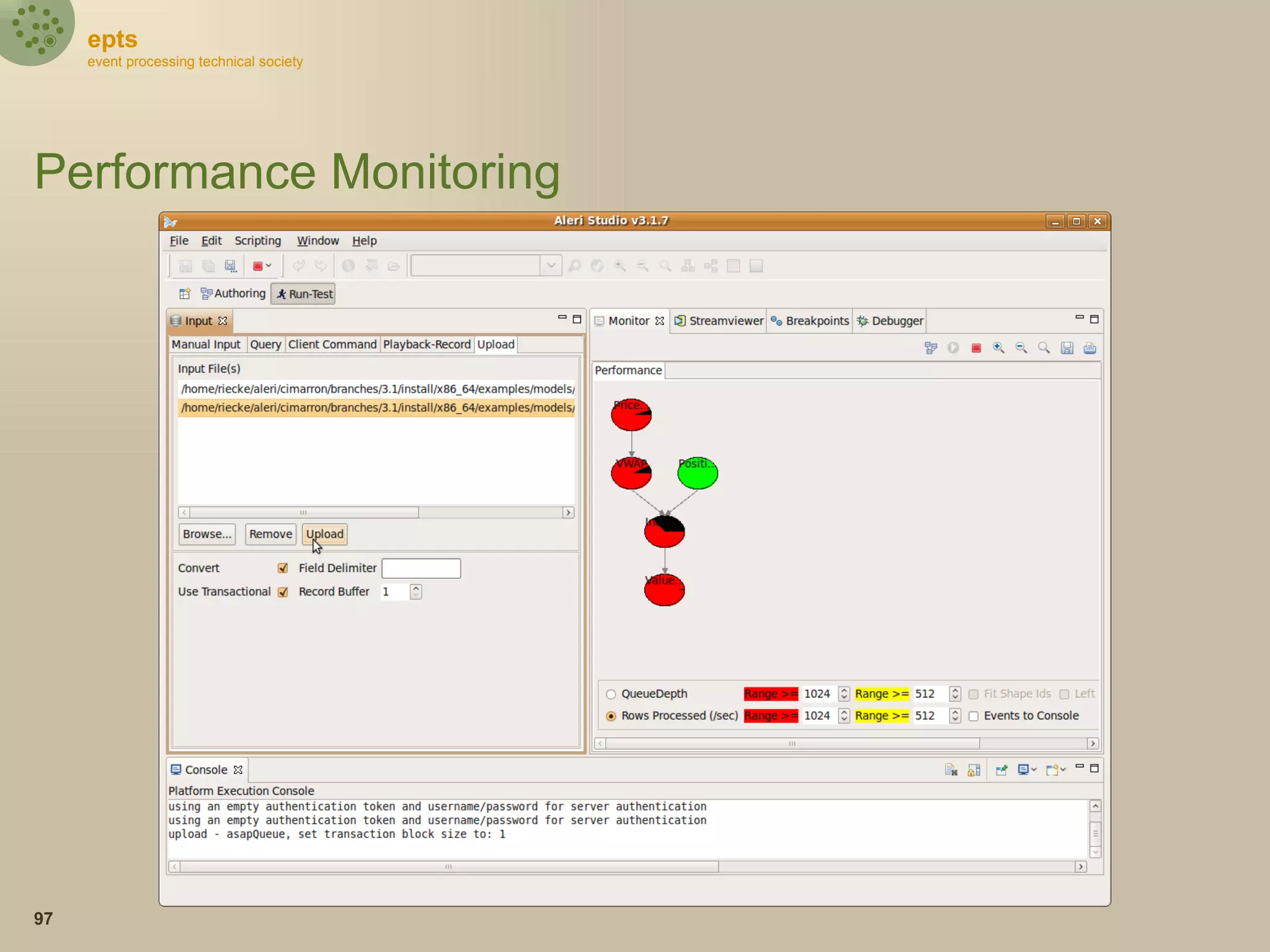The height and width of the screenshot is (952, 1270).
Task: Click the vertical tree layout icon
Action: [x=688, y=267]
